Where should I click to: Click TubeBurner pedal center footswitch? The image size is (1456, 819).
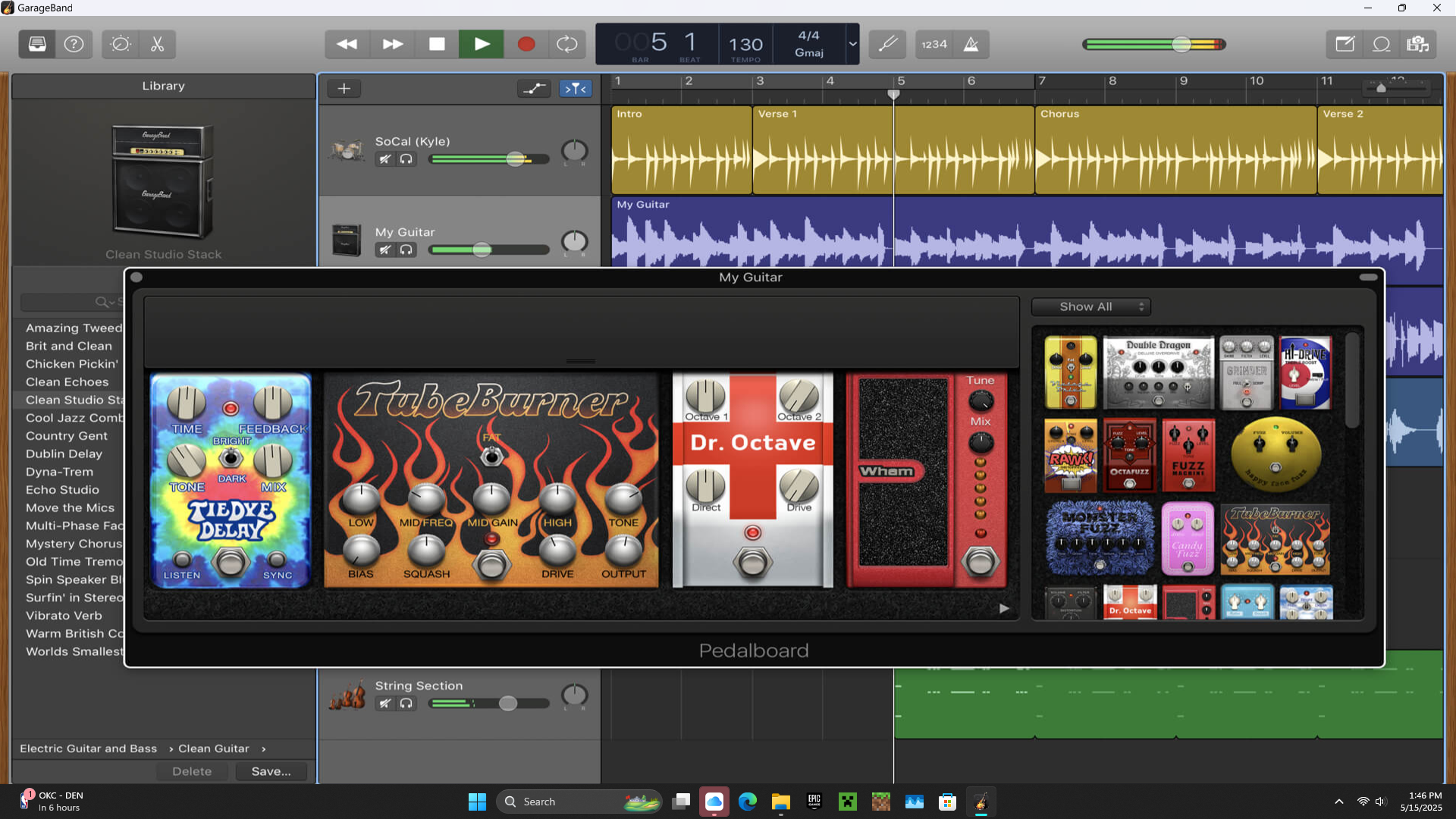[x=491, y=564]
